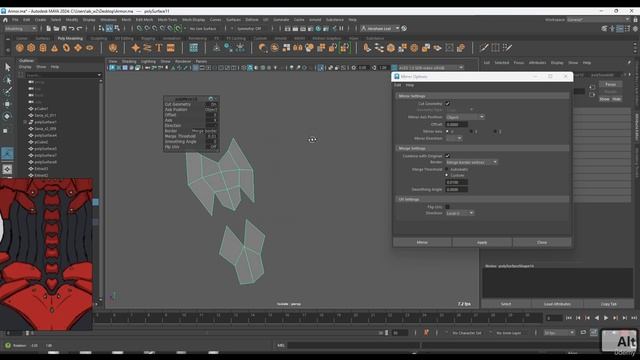Click the play forward button in playback controls

(x=606, y=318)
